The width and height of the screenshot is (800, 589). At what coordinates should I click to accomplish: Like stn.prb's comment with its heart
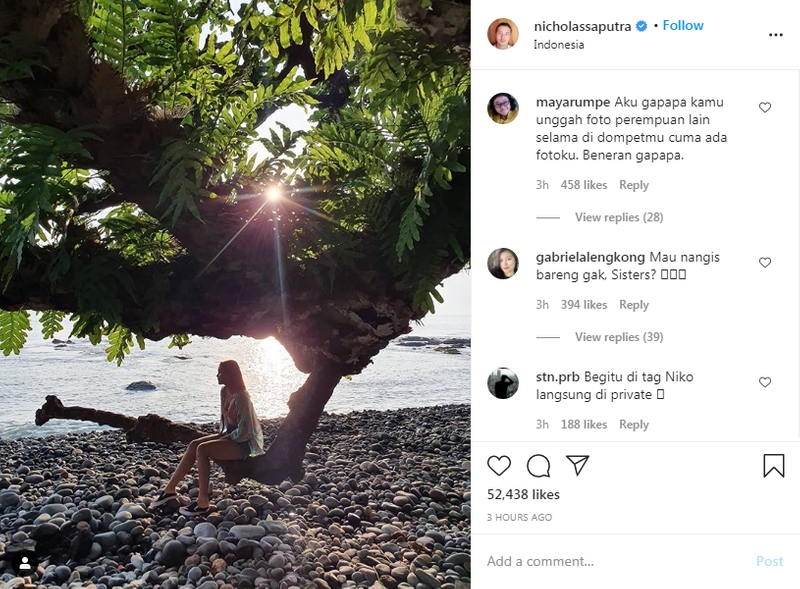[764, 381]
